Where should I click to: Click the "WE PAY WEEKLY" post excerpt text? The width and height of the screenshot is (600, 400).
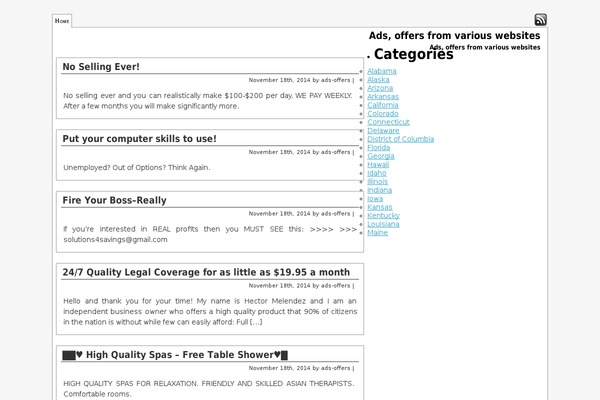click(208, 101)
